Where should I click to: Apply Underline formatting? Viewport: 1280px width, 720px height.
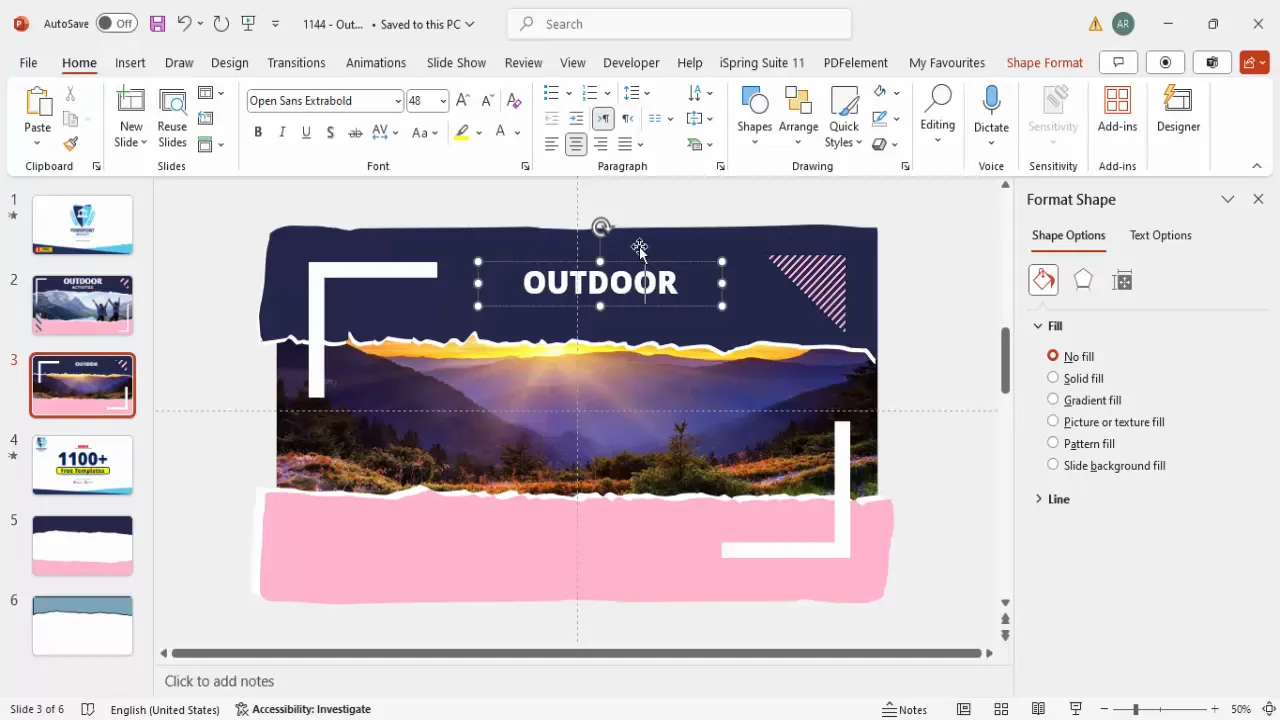click(x=306, y=132)
